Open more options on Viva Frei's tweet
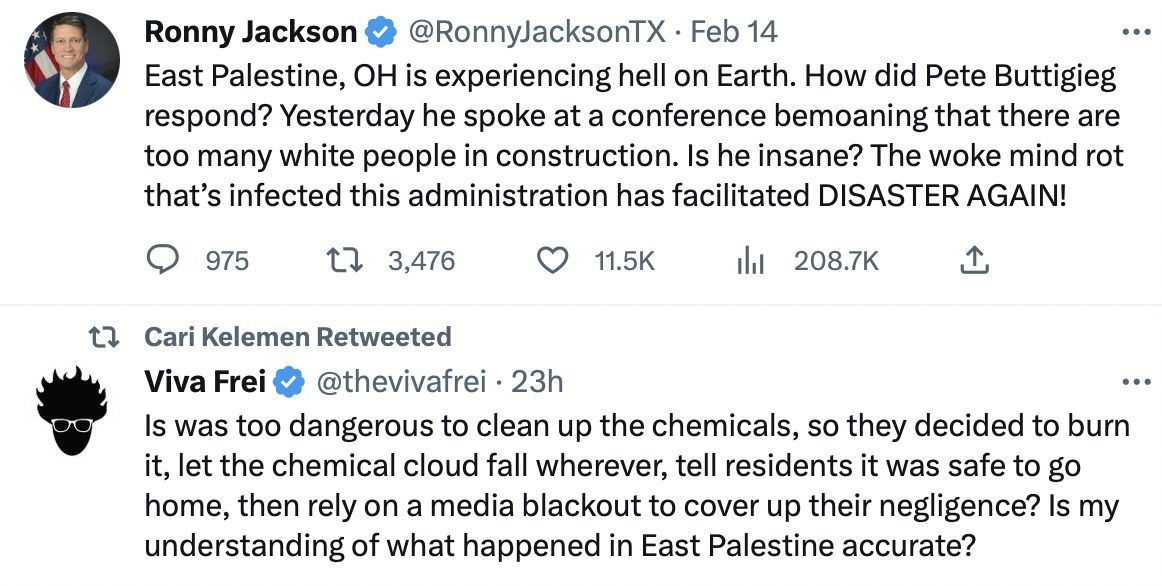The height and width of the screenshot is (586, 1162). pyautogui.click(x=1136, y=381)
